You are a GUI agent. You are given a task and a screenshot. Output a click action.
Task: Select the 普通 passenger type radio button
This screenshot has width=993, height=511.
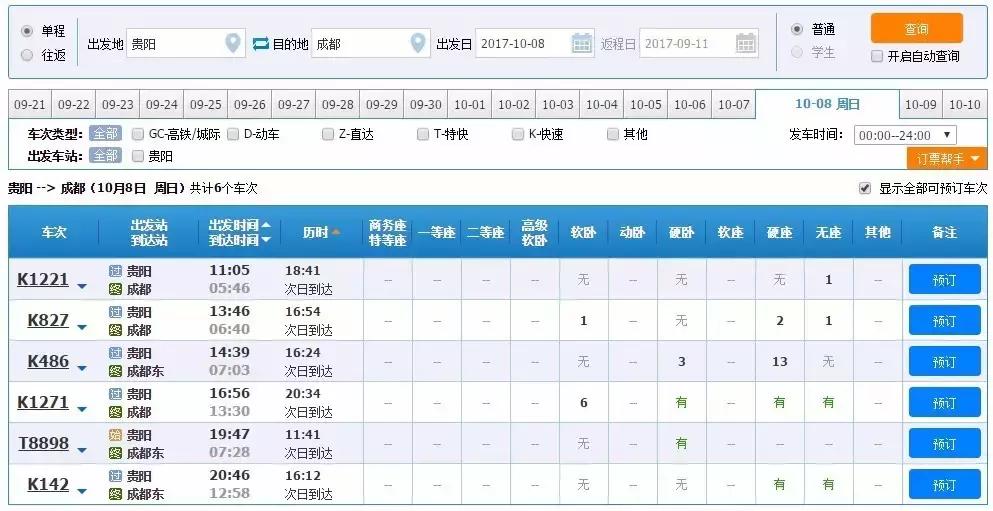pos(797,29)
